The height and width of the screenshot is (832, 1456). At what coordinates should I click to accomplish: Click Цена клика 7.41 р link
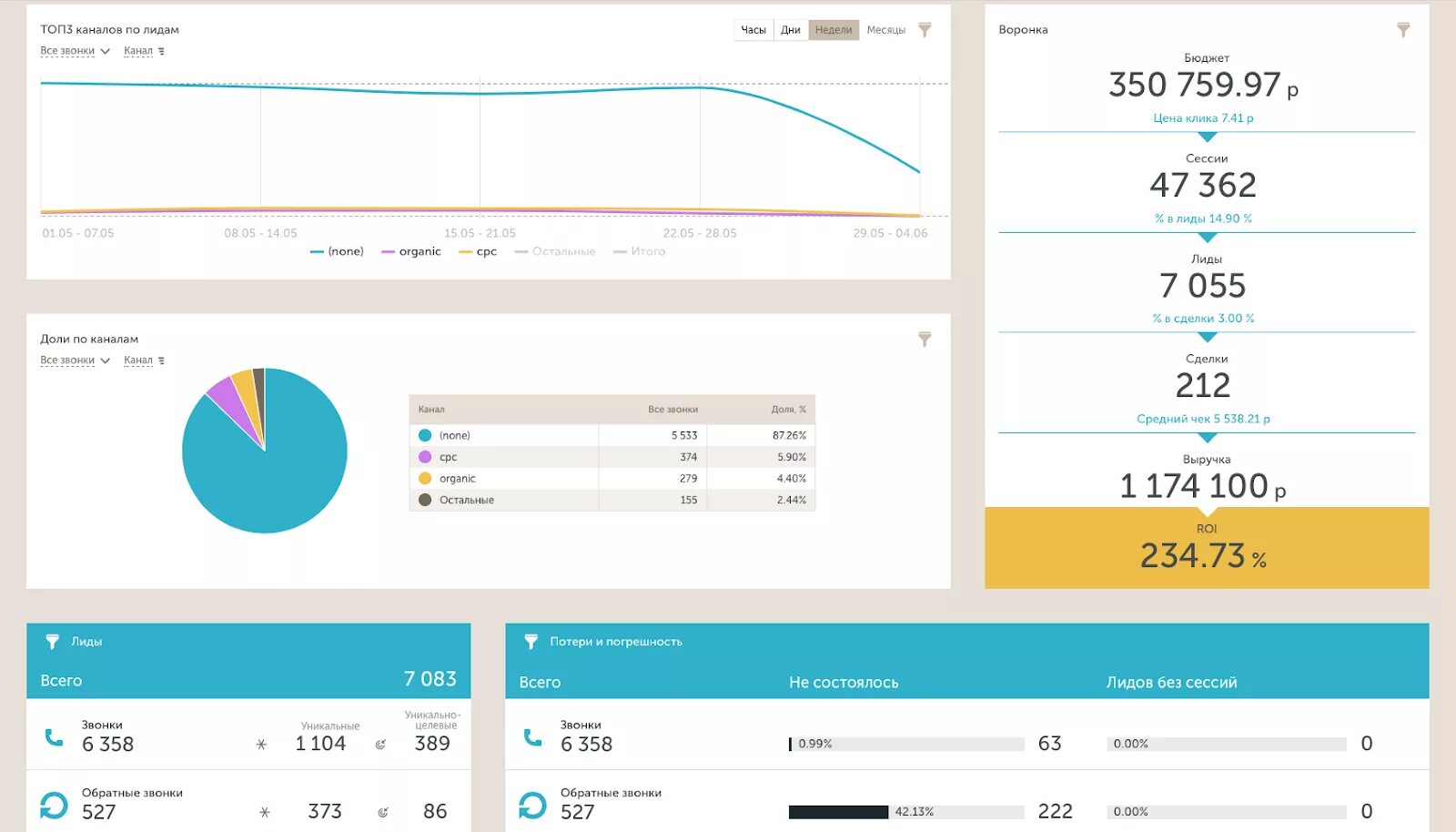click(1203, 118)
